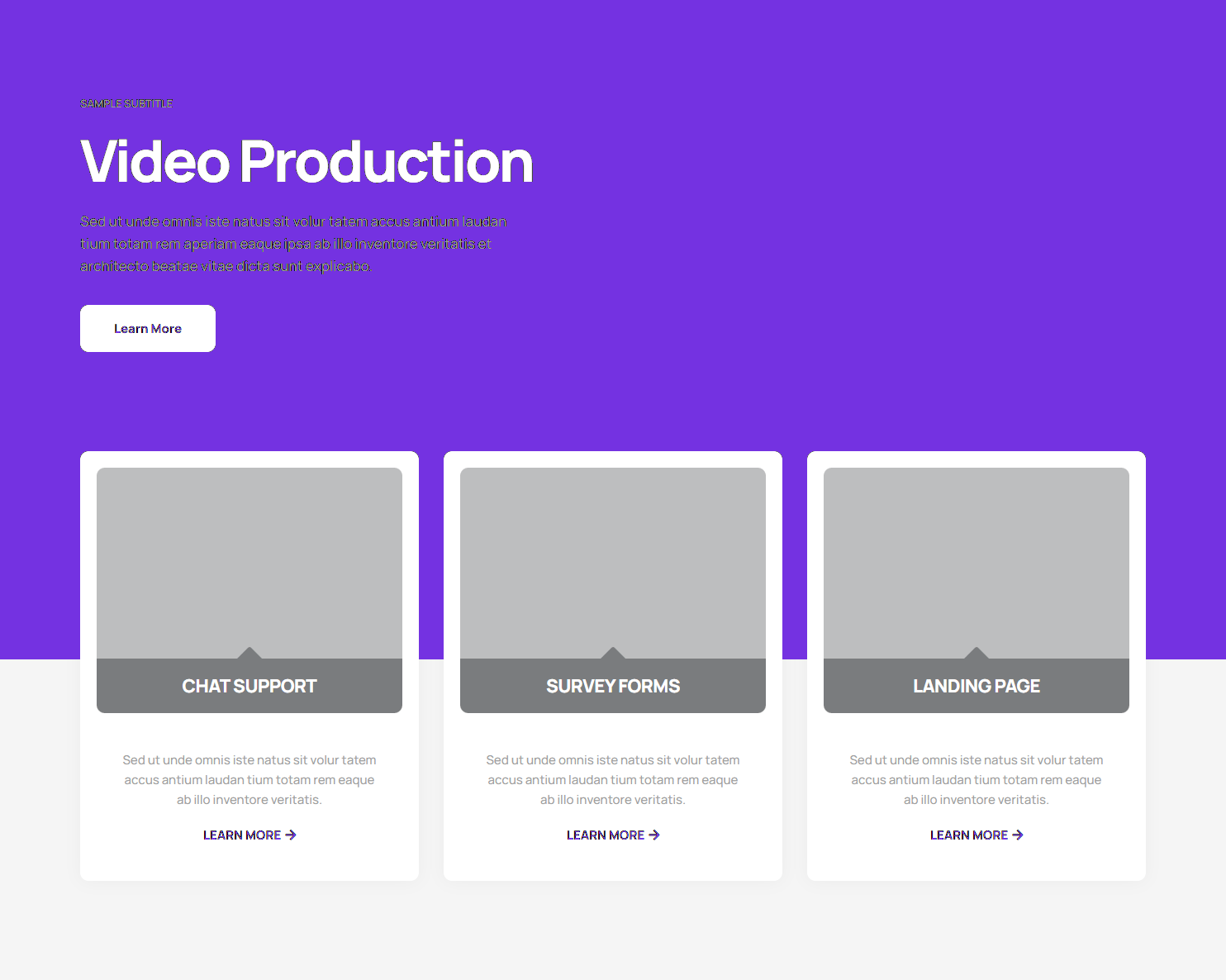The height and width of the screenshot is (980, 1226).
Task: Click the hero paragraph below Video Production
Action: [x=293, y=244]
